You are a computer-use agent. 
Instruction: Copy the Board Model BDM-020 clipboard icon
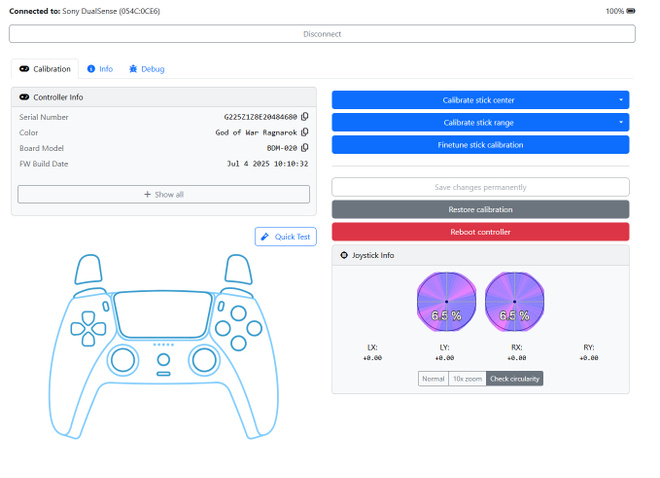[305, 148]
